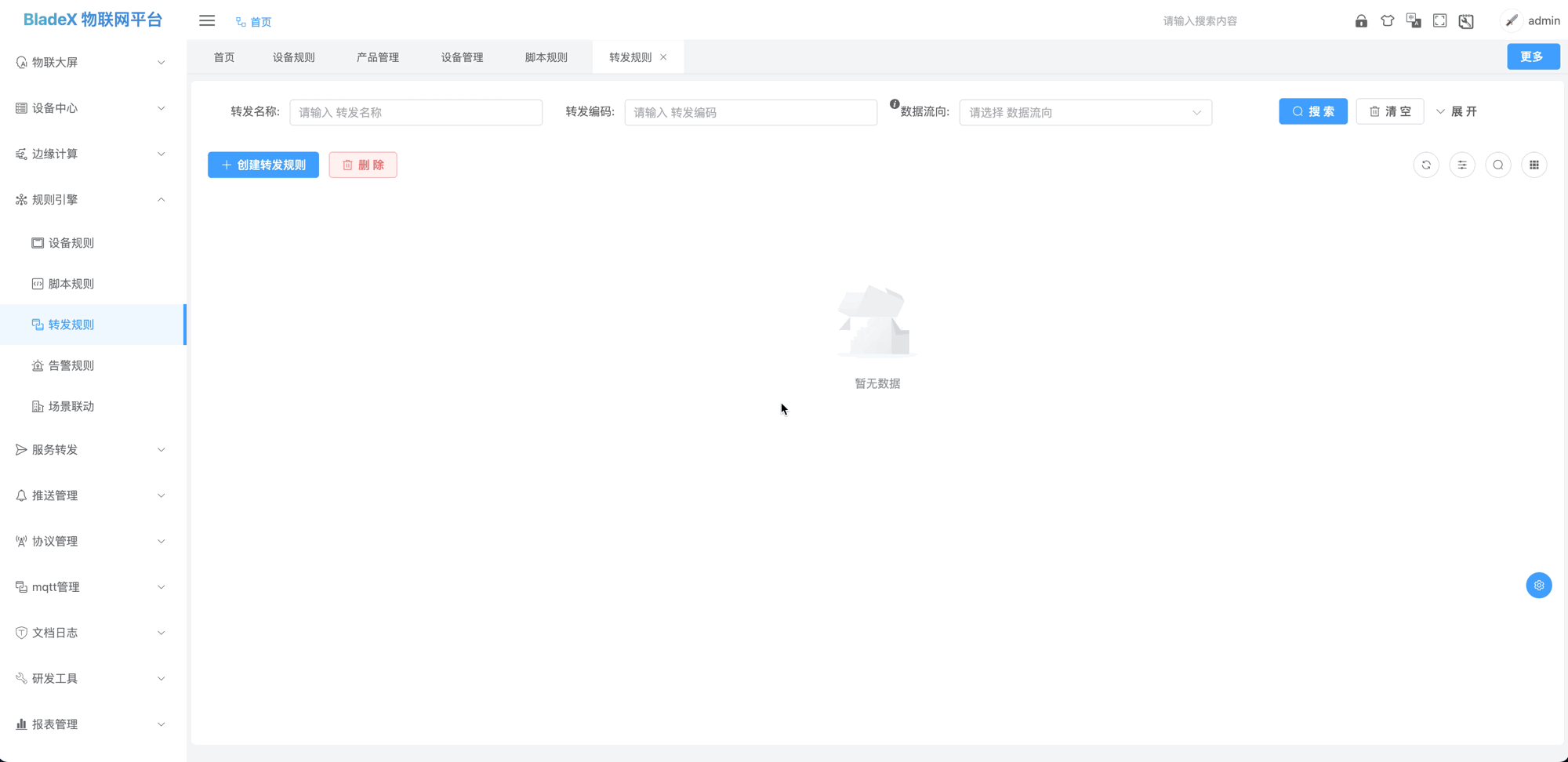Open the floating gear settings button
The image size is (1568, 762).
tap(1539, 585)
